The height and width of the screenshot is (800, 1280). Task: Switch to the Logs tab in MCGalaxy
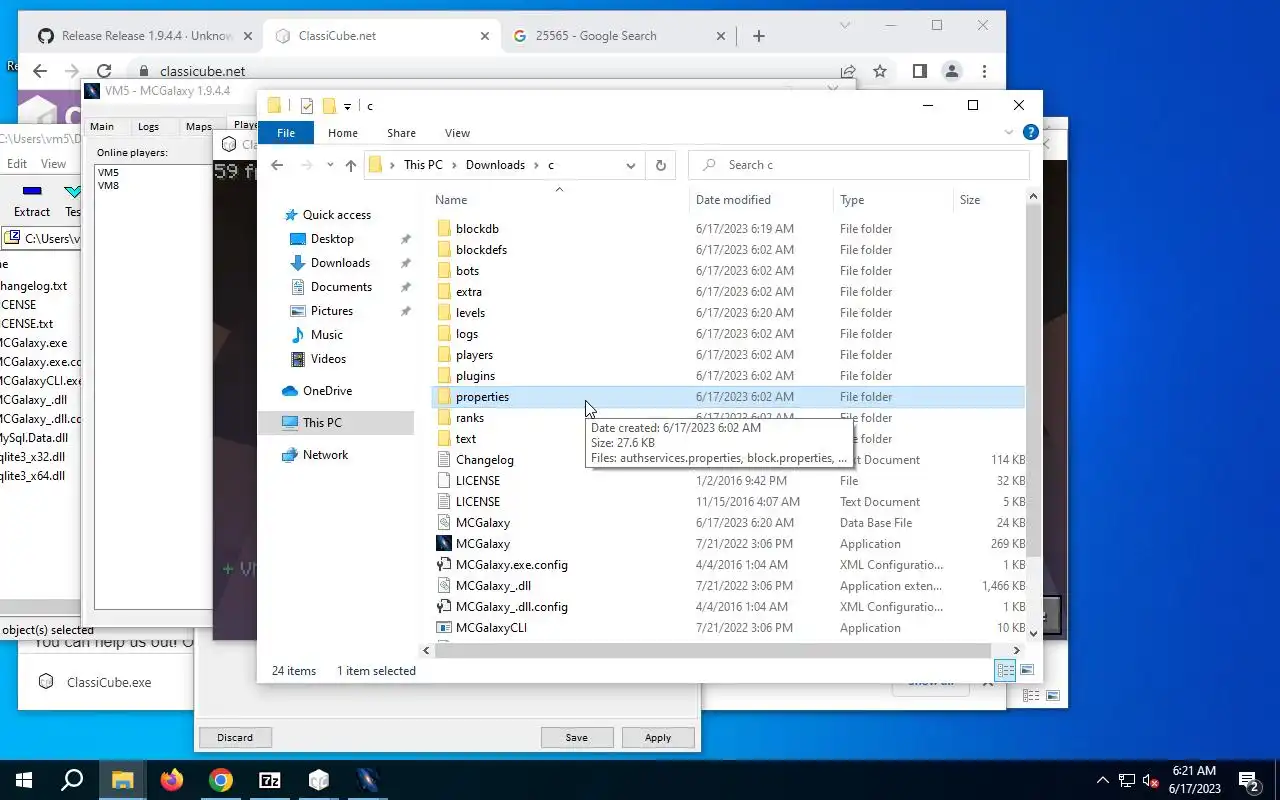(148, 127)
